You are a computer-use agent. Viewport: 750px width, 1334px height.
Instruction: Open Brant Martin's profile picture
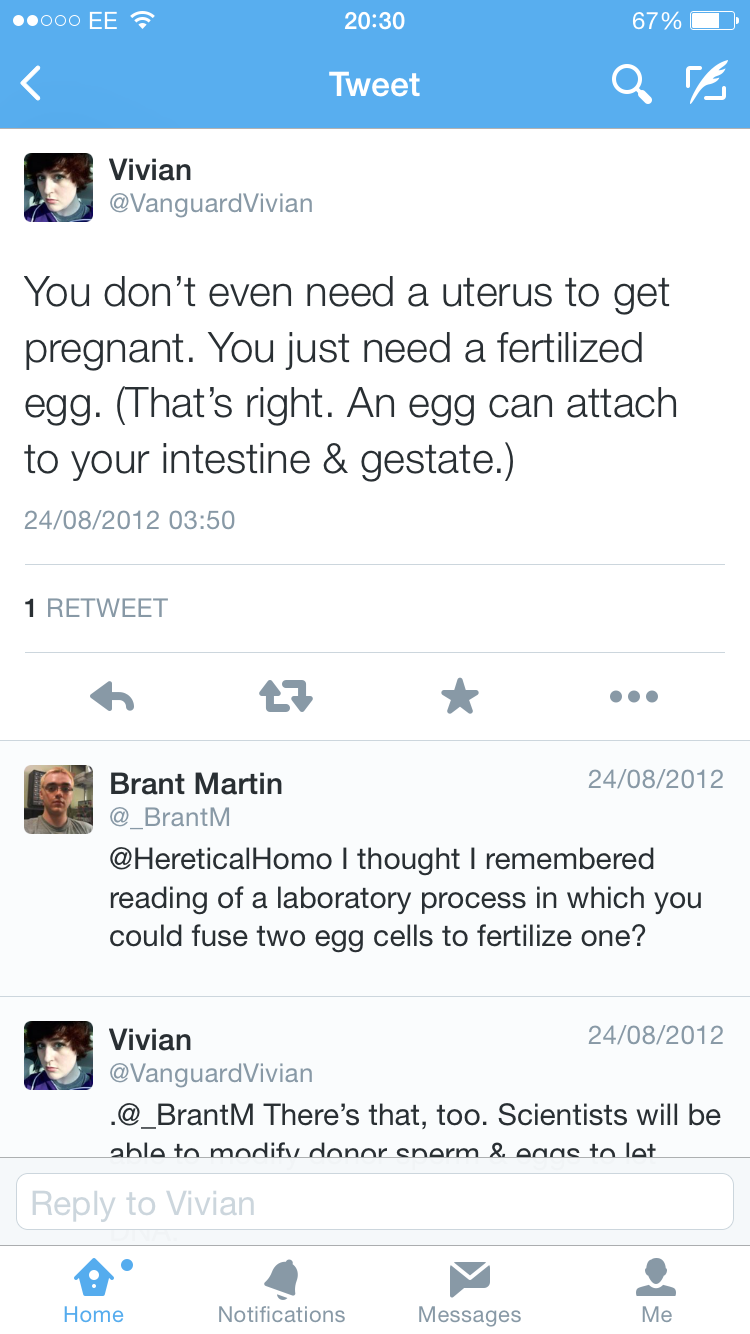coord(58,800)
